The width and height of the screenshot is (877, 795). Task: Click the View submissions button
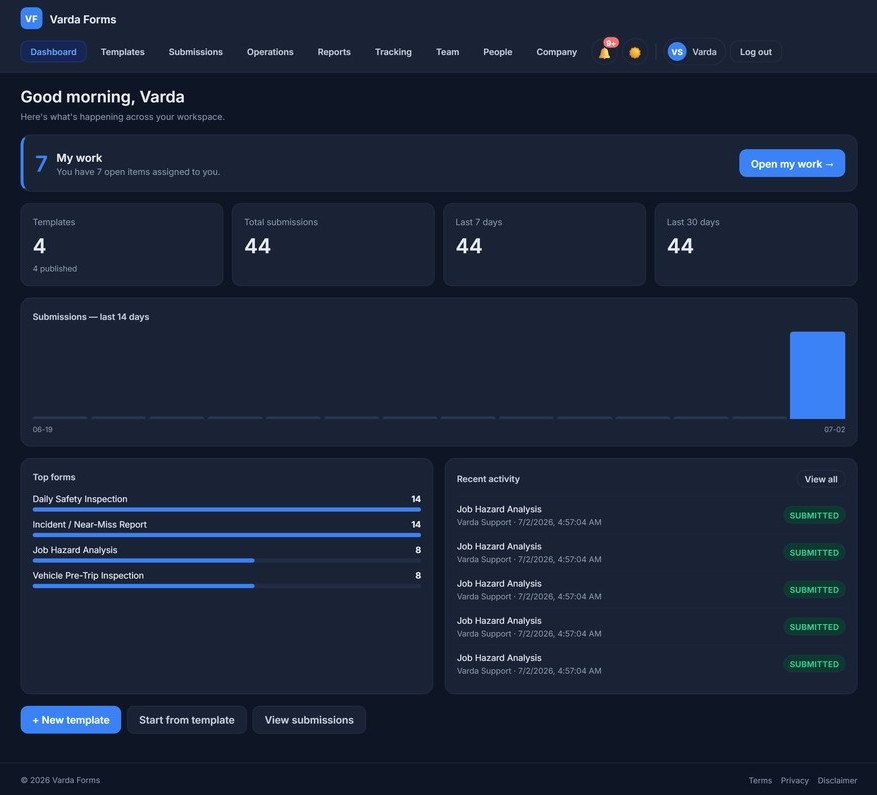click(309, 719)
